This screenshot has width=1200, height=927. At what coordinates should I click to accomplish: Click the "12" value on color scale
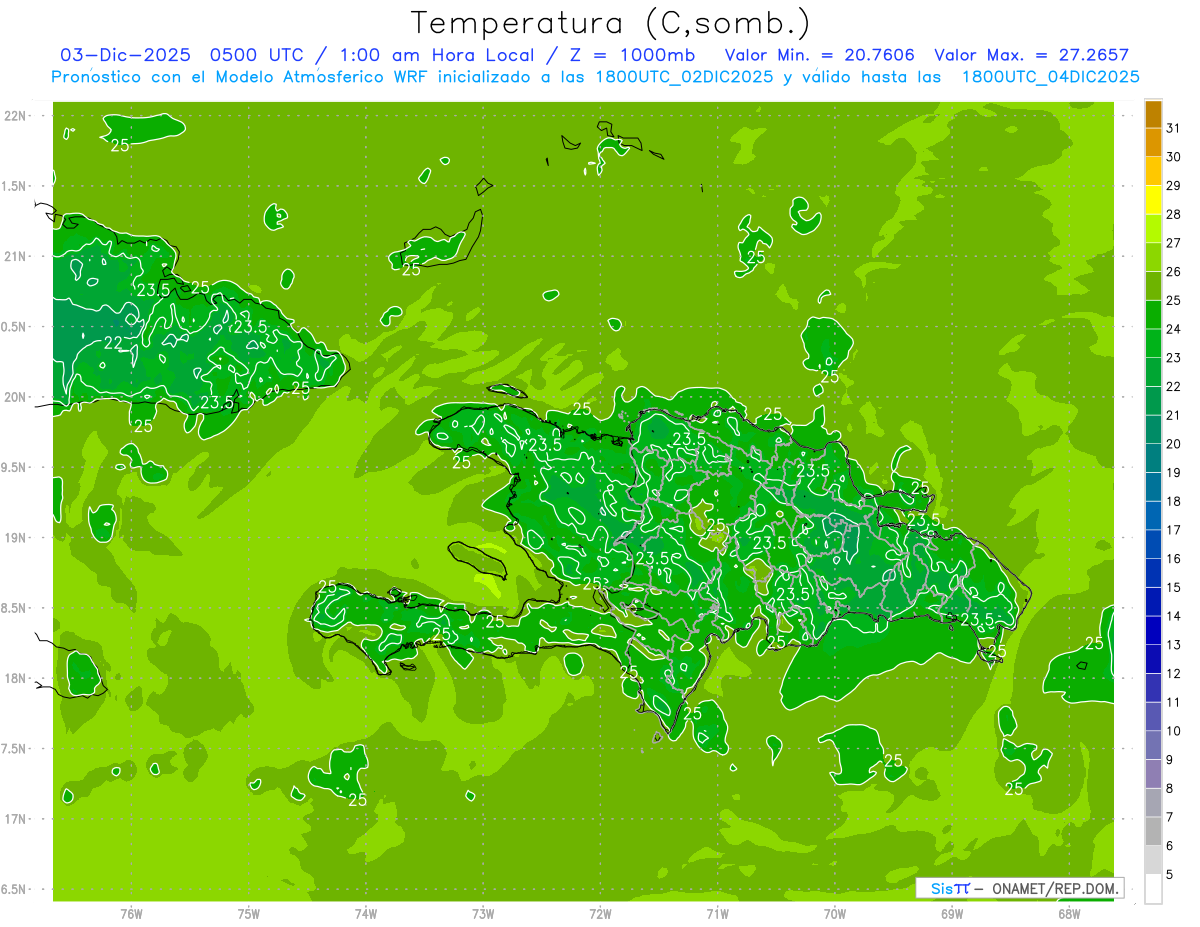pos(1174,674)
